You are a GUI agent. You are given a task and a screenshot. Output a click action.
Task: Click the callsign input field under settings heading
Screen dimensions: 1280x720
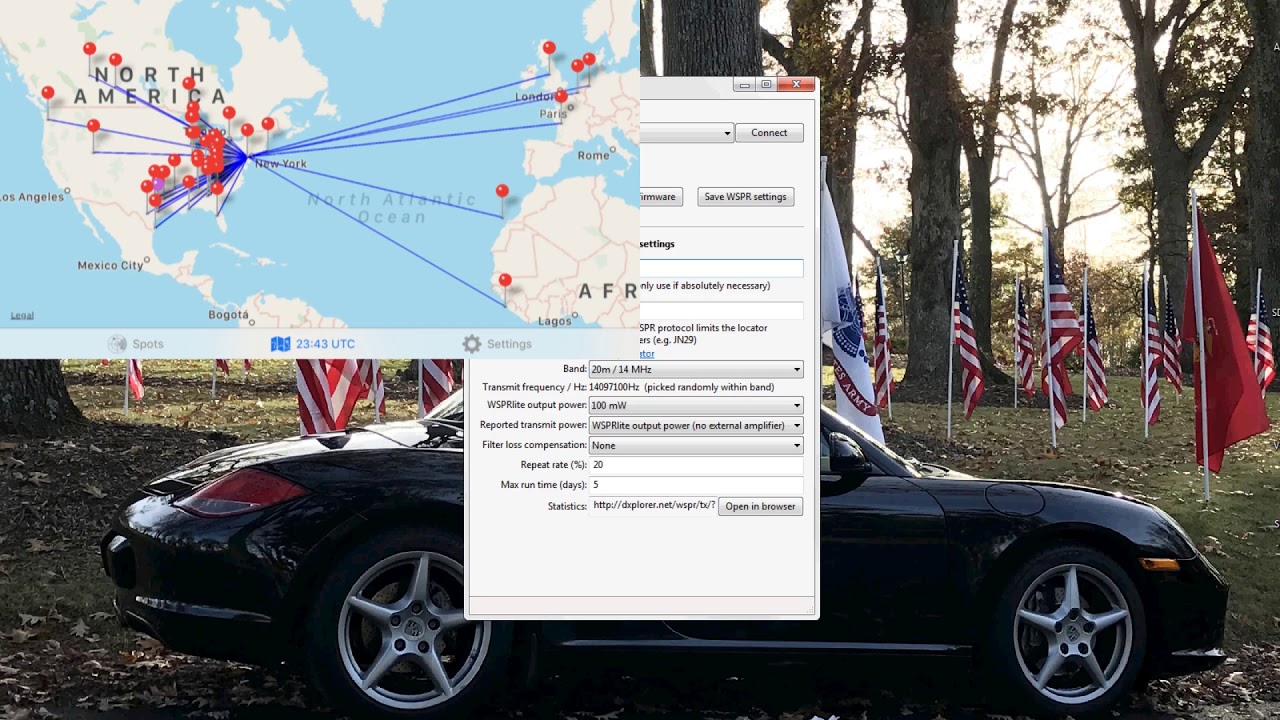click(x=721, y=268)
